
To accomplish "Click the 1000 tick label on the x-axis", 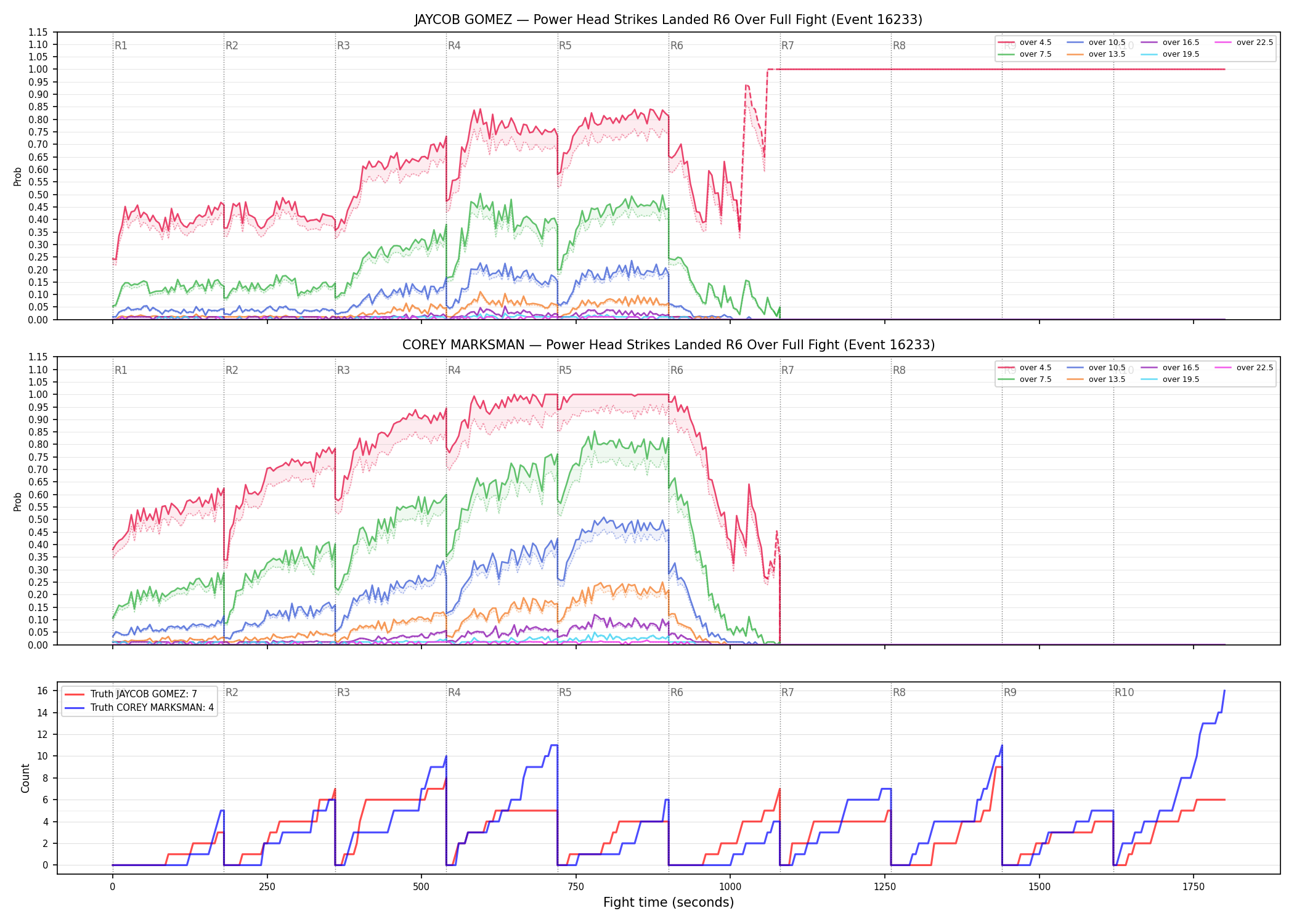I will pos(730,887).
